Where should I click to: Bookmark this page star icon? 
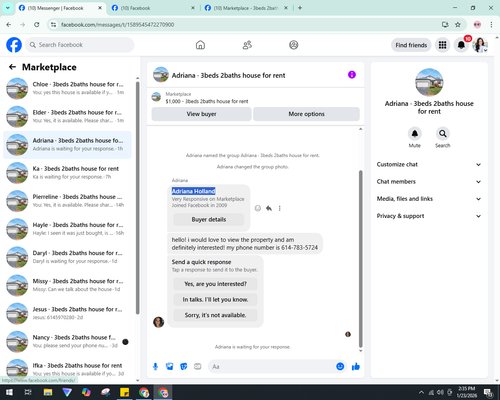458,25
